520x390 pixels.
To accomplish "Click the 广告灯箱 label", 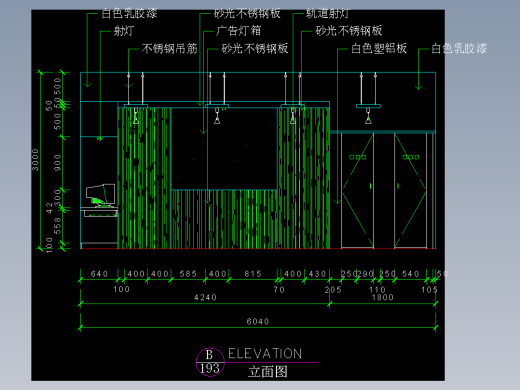I will pyautogui.click(x=238, y=31).
